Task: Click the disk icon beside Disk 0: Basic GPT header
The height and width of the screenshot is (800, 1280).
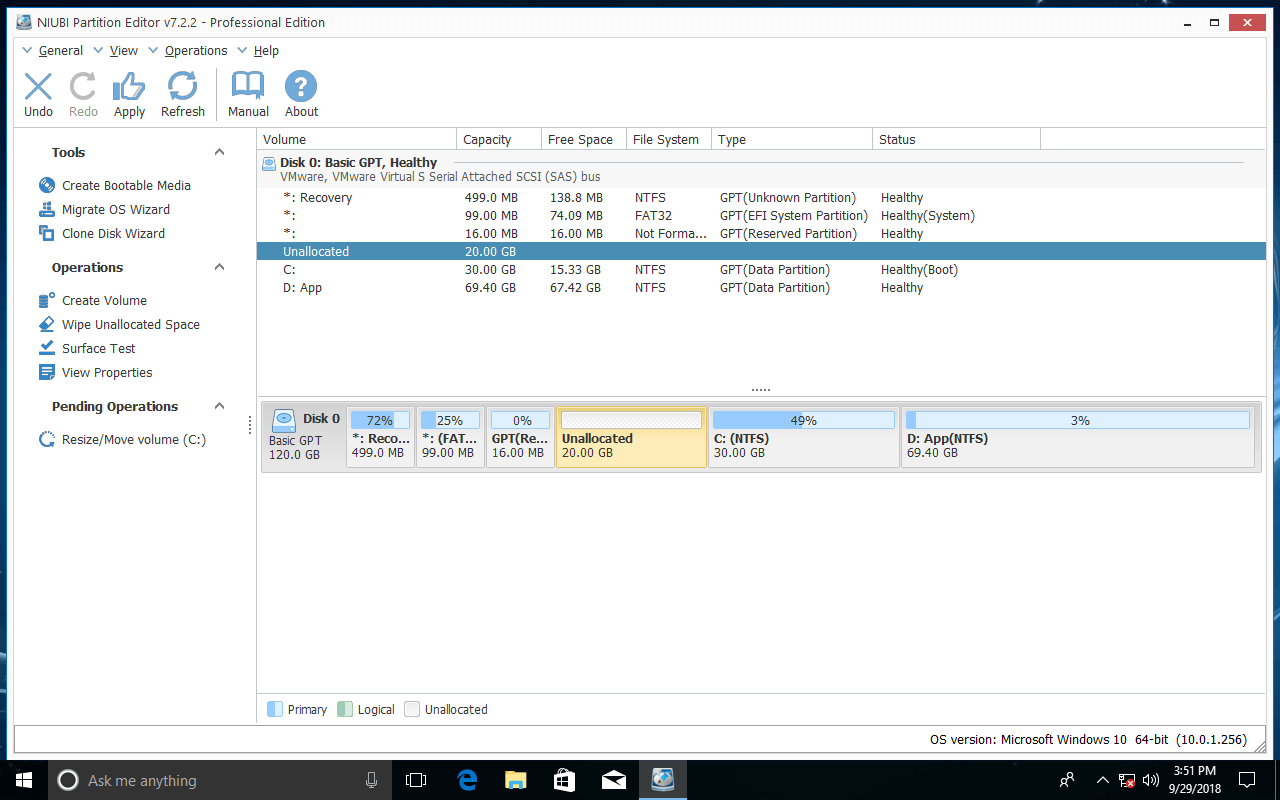Action: click(269, 163)
